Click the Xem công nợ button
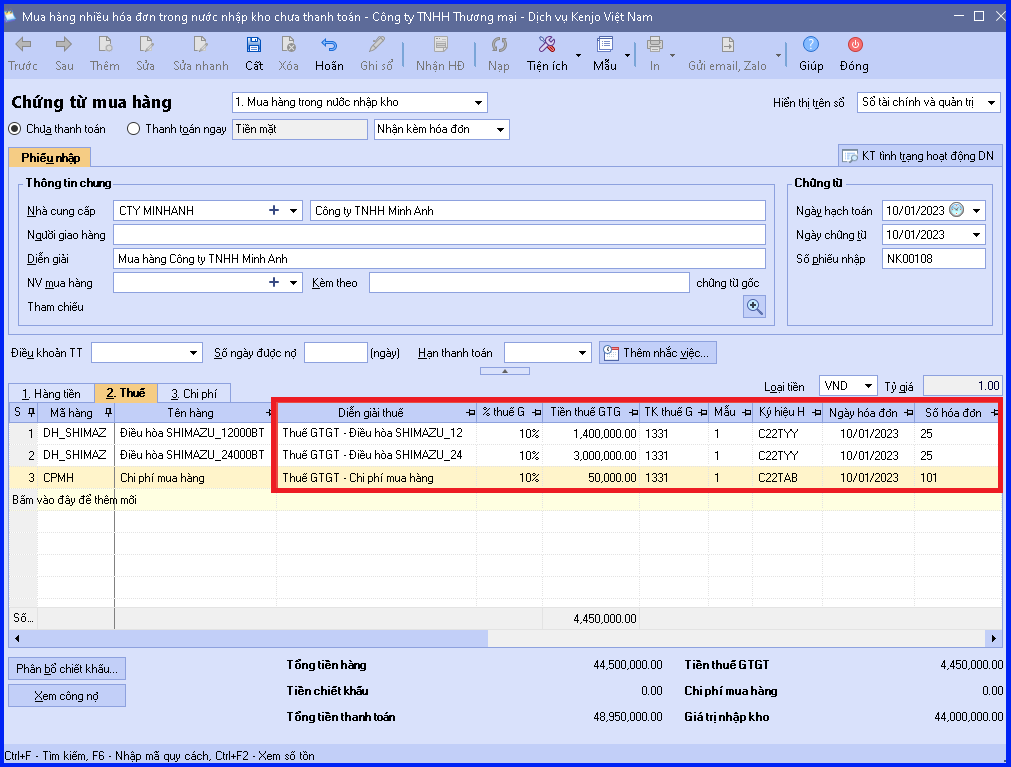Viewport: 1011px width, 767px height. 67,696
